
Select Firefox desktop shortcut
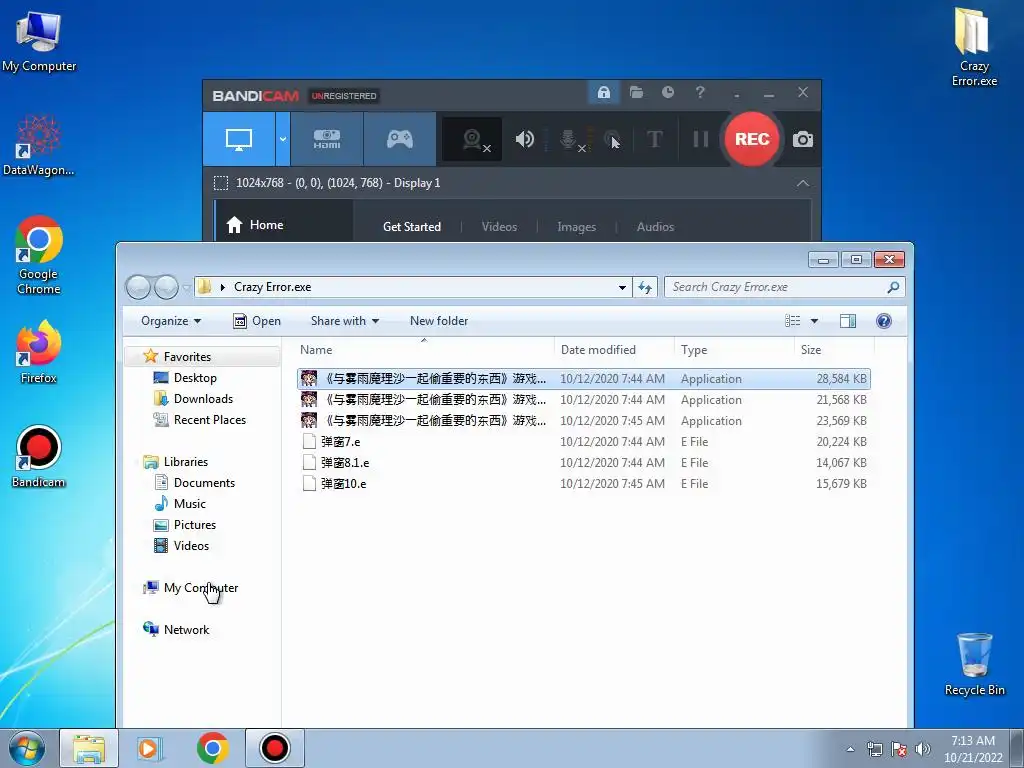point(39,353)
